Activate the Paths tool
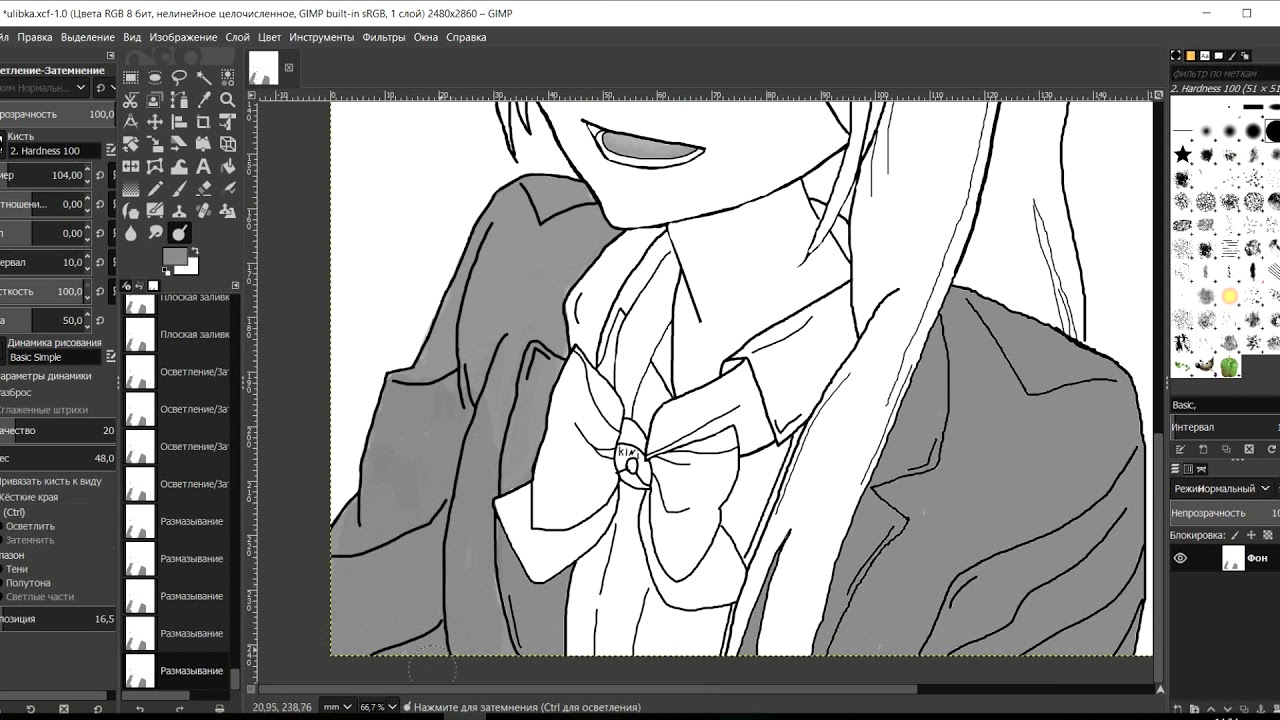Image resolution: width=1280 pixels, height=720 pixels. coord(179,100)
